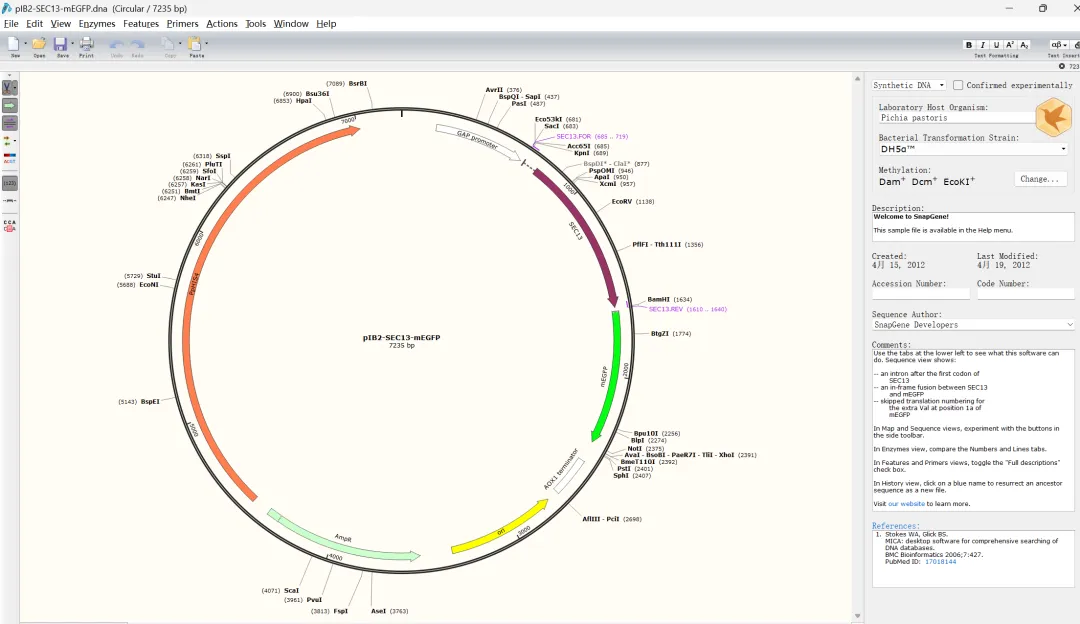1080x624 pixels.
Task: Toggle the Show Enzymes side toolbar icon
Action: pos(9,87)
